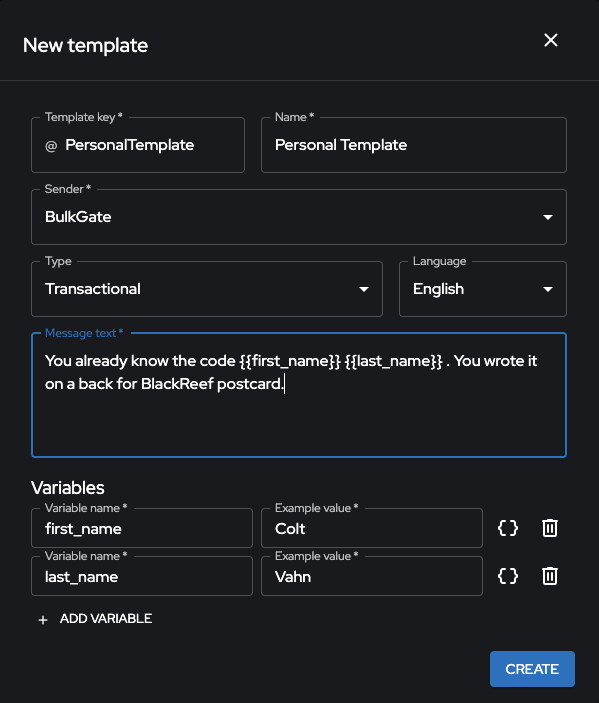
Task: Edit example value Colt
Action: click(372, 528)
